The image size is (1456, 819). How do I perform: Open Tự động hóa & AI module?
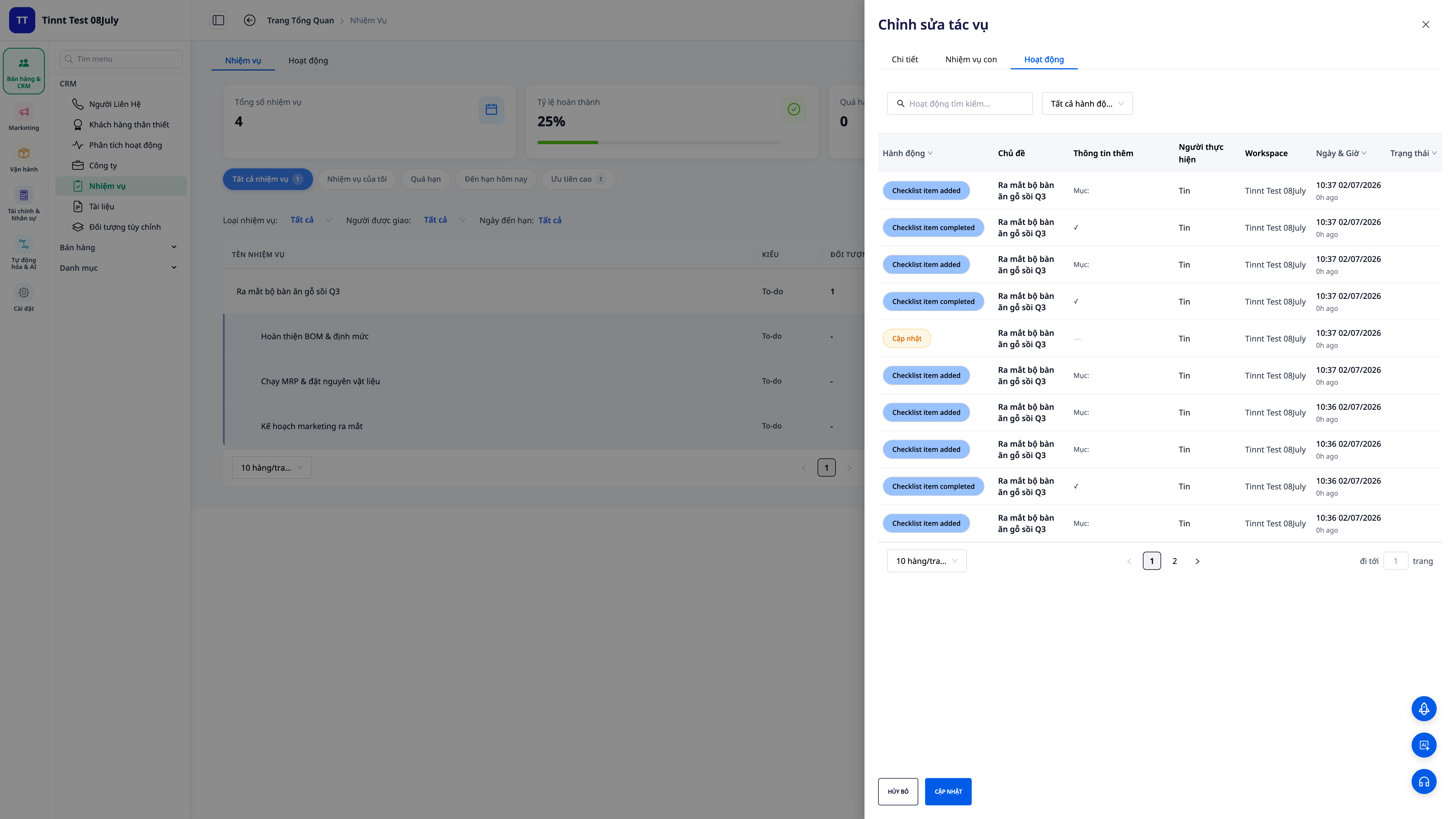pos(24,253)
